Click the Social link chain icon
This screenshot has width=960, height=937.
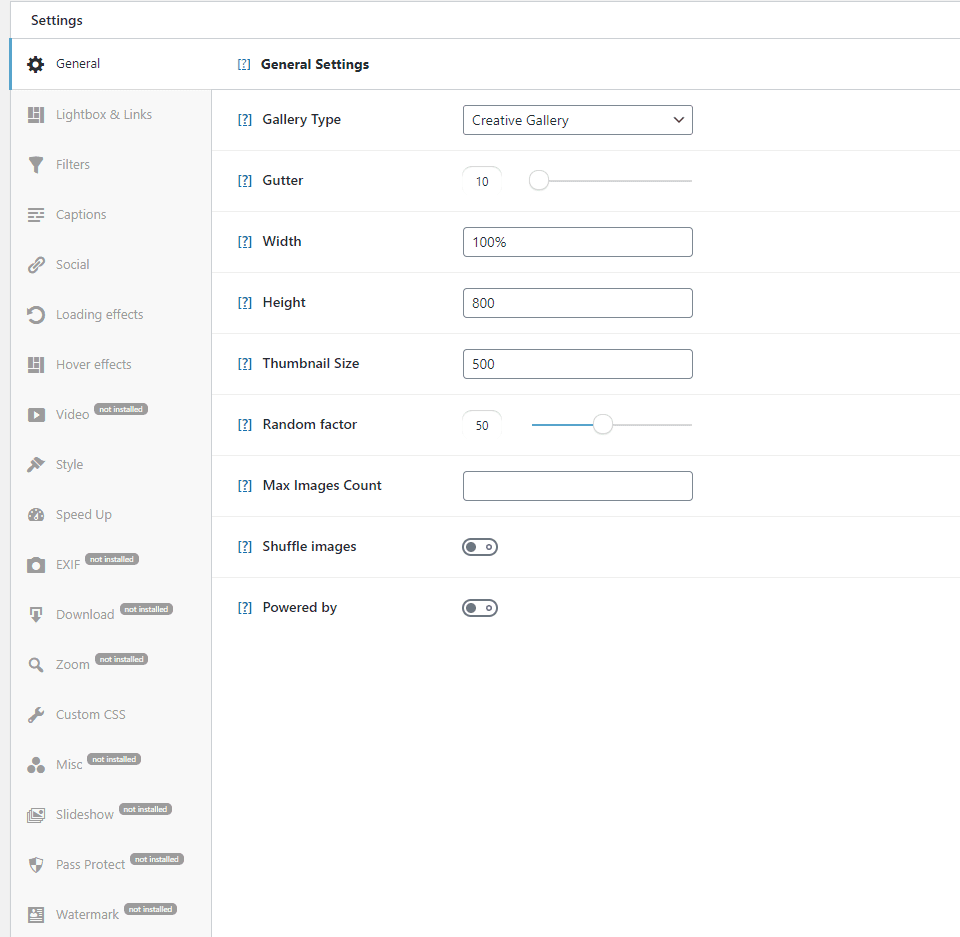click(36, 265)
